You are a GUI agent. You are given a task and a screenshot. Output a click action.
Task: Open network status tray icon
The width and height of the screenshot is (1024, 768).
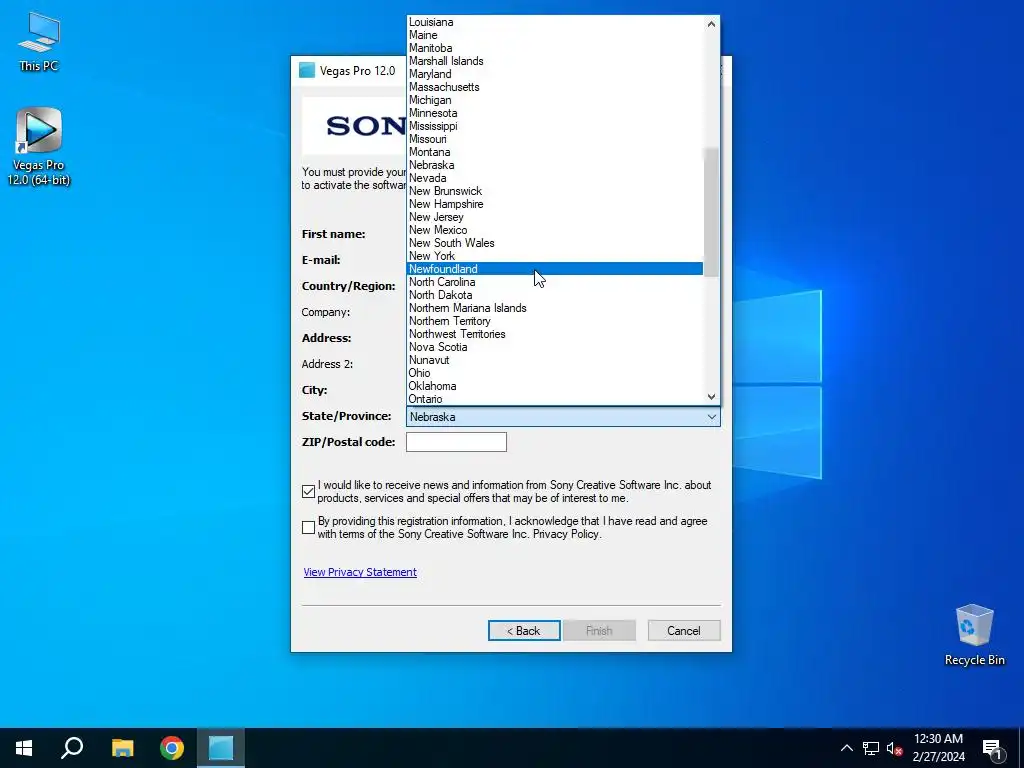pyautogui.click(x=871, y=748)
